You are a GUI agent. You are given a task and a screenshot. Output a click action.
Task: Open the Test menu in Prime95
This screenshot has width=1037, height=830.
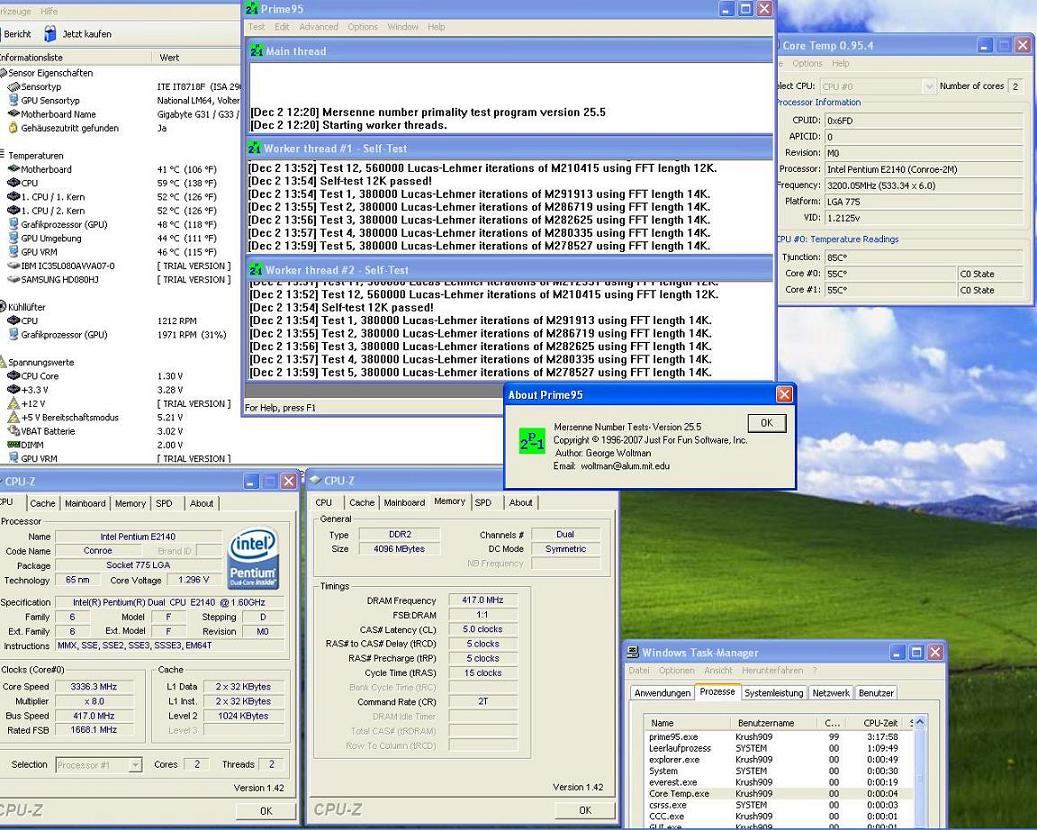click(x=256, y=27)
